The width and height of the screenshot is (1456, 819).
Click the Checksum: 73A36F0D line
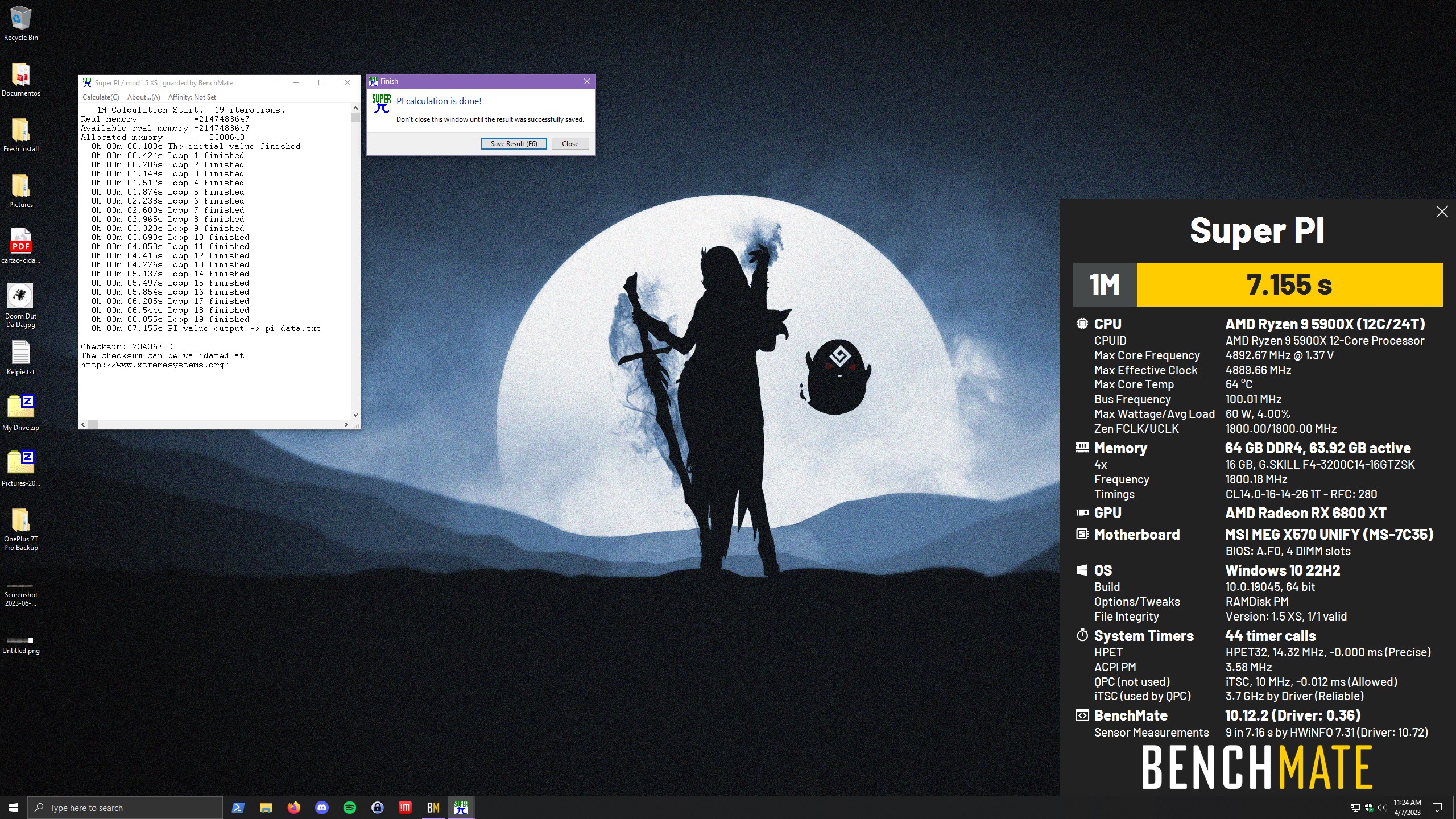tap(127, 346)
